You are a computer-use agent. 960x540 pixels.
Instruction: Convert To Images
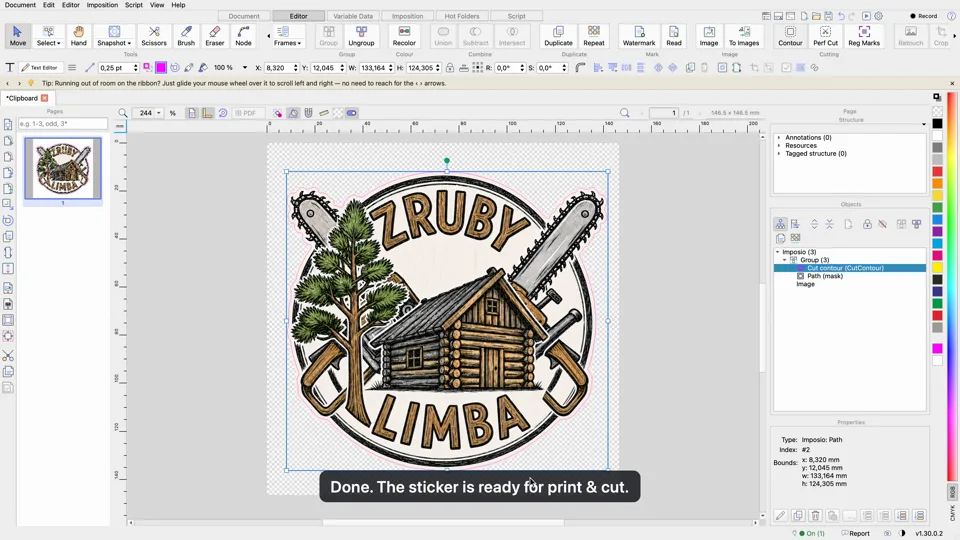coord(744,36)
